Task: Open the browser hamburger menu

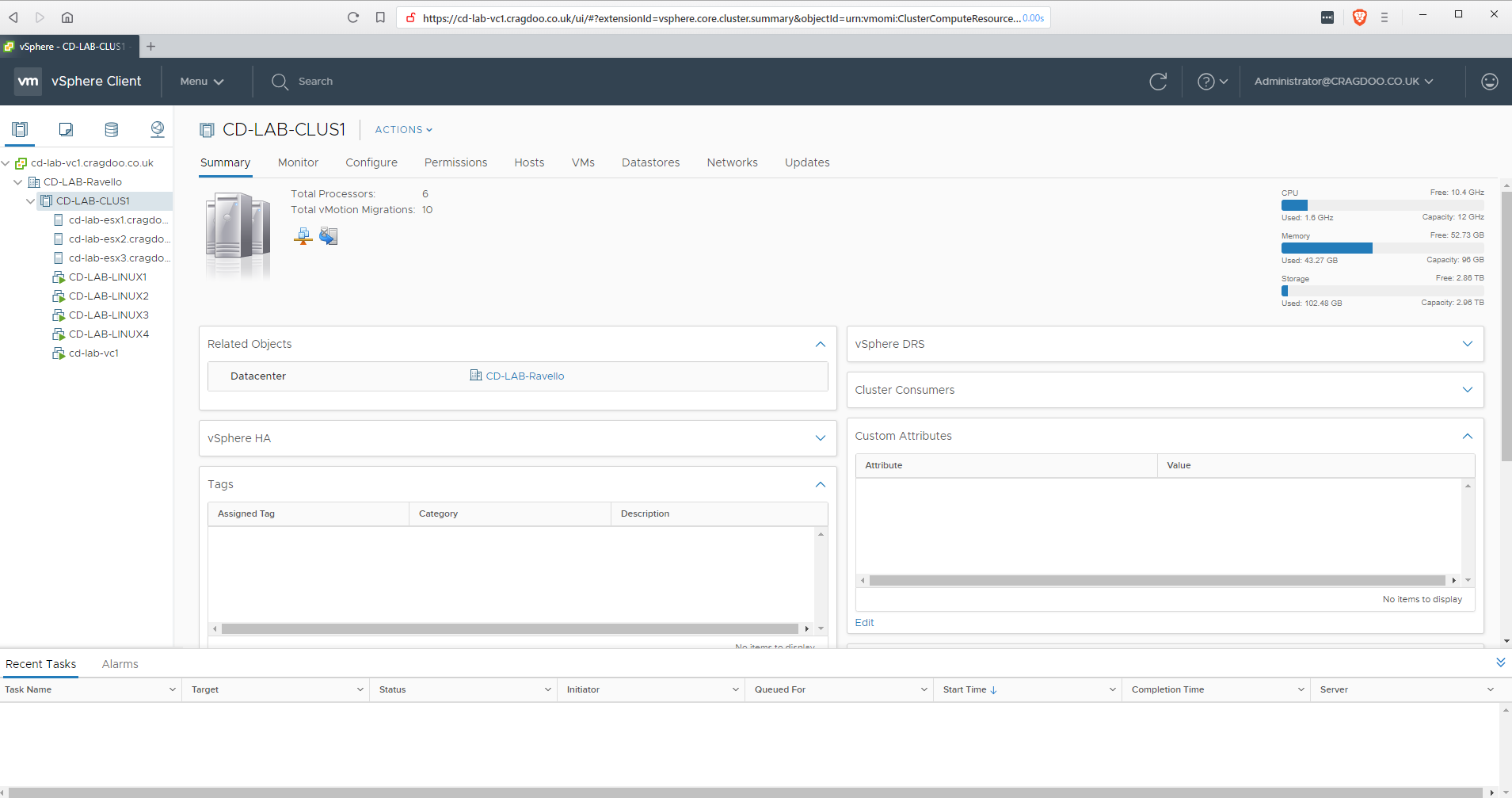Action: point(1384,17)
